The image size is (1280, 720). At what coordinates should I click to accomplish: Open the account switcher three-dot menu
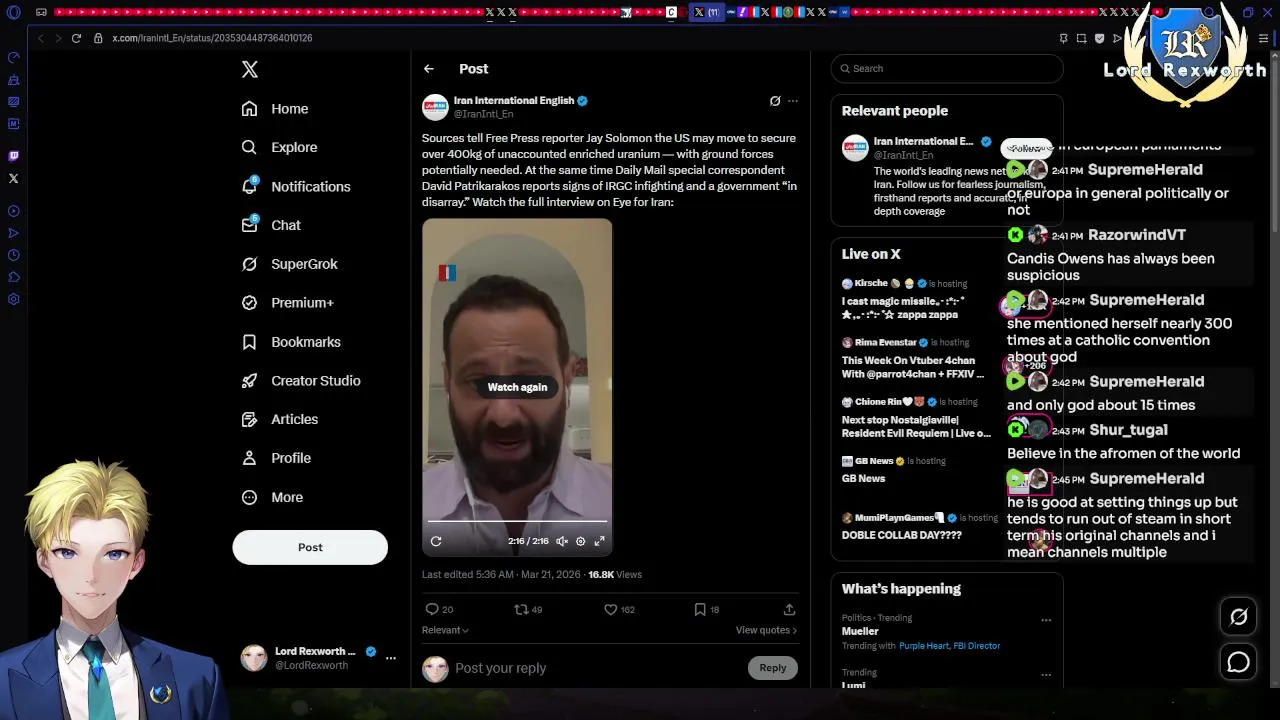pos(391,658)
